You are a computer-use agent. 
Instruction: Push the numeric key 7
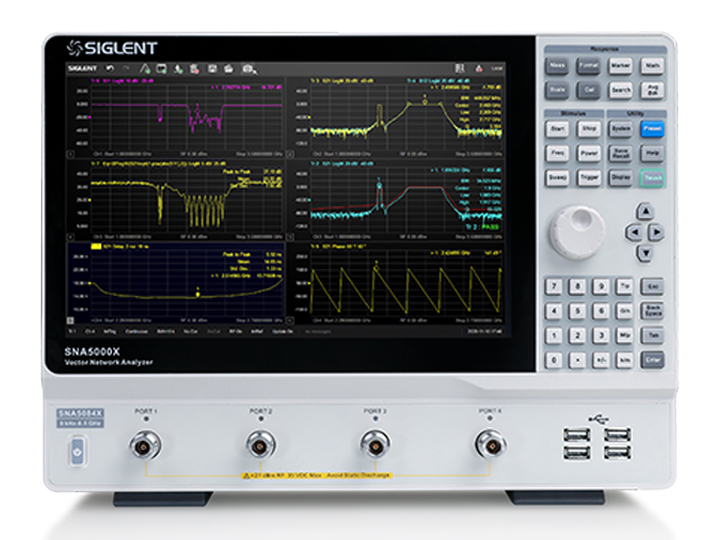(554, 287)
